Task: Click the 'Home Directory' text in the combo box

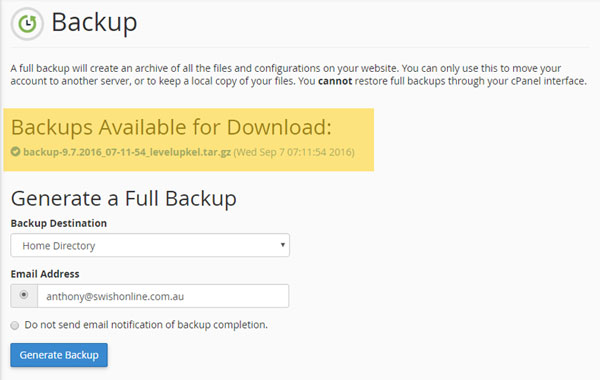Action: [59, 246]
